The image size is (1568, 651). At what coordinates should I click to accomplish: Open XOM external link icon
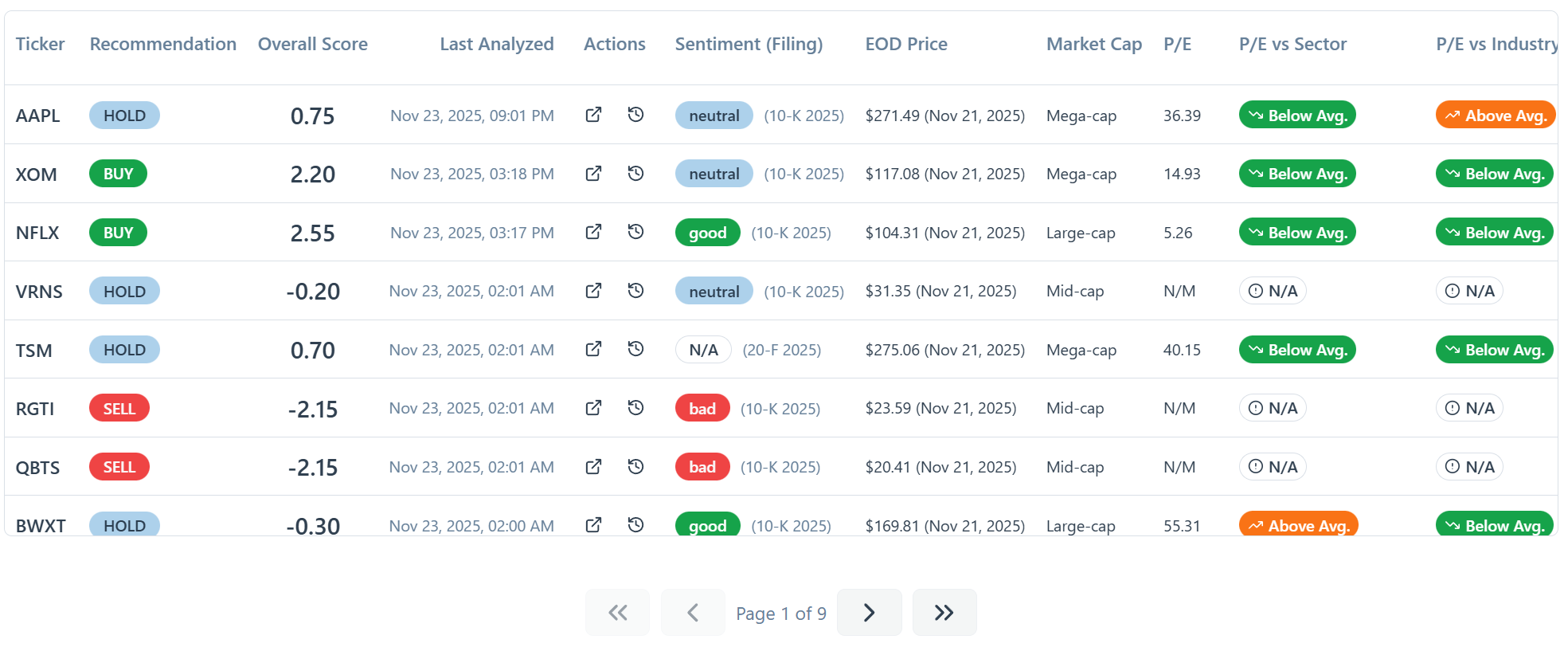tap(593, 174)
